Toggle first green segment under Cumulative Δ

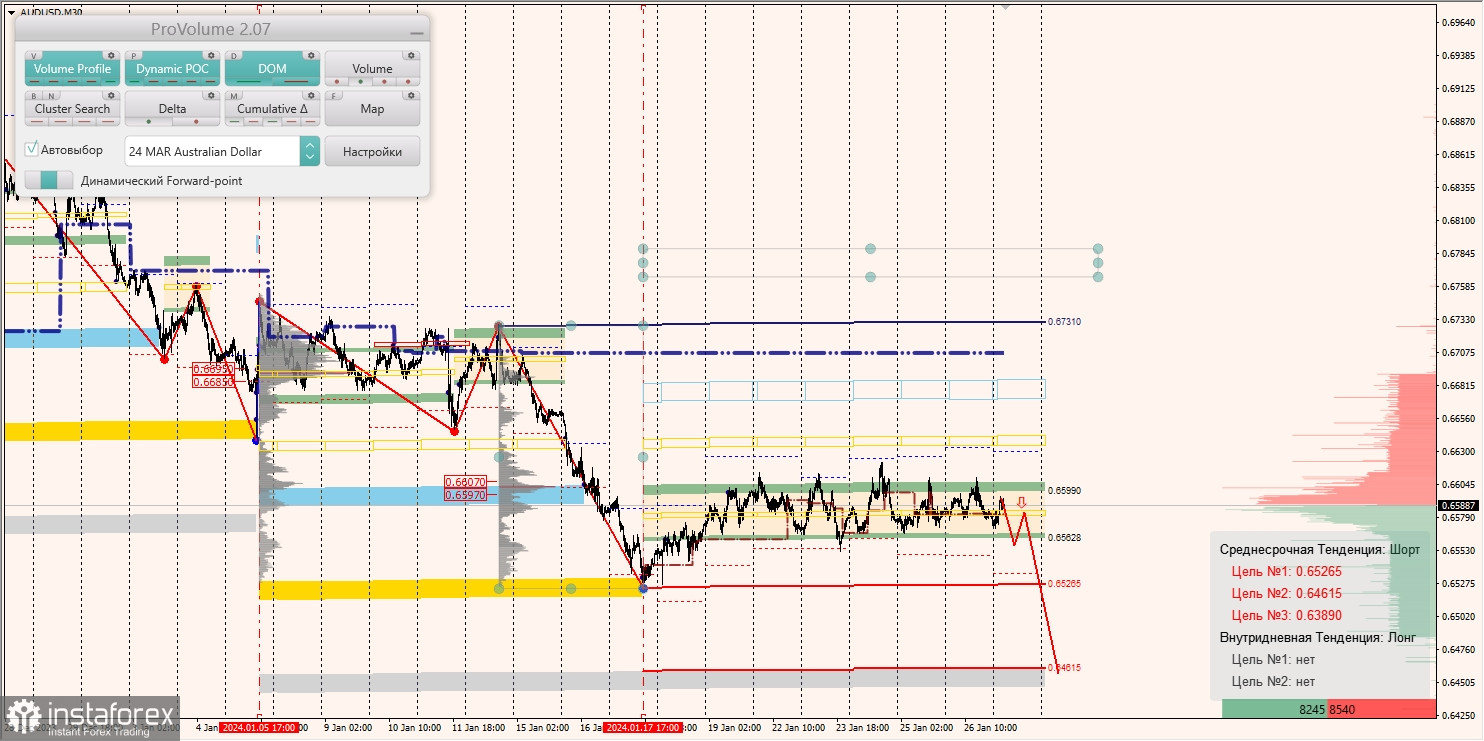pyautogui.click(x=234, y=121)
